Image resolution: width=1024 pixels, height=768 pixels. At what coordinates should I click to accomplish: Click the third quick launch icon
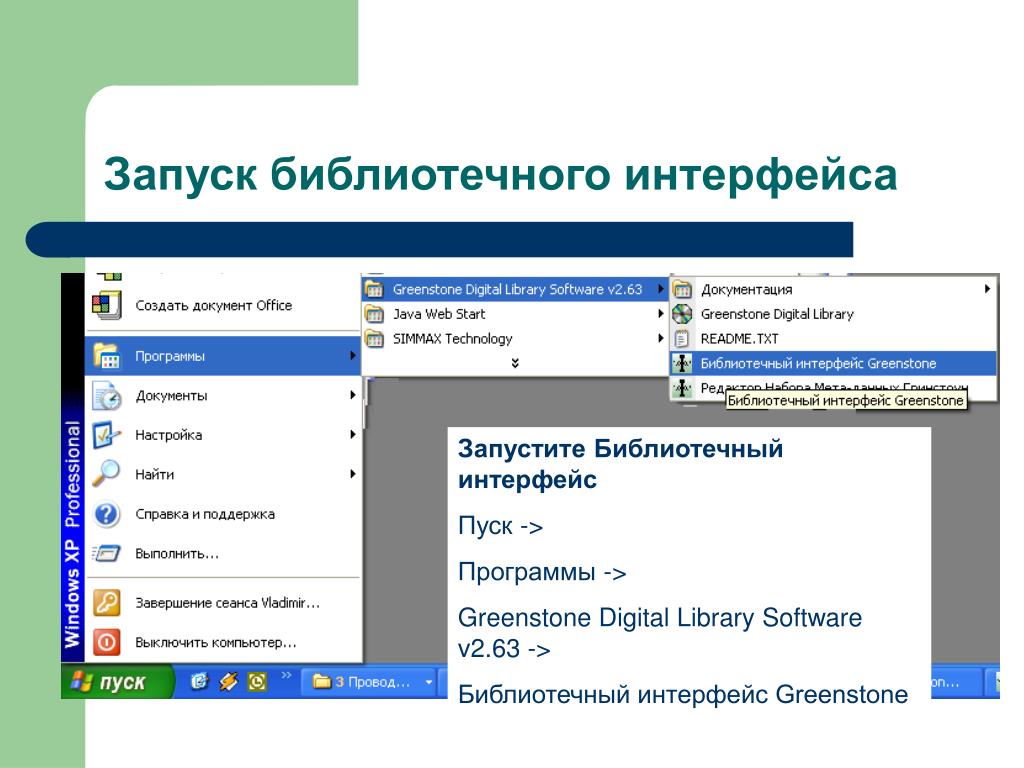click(257, 682)
